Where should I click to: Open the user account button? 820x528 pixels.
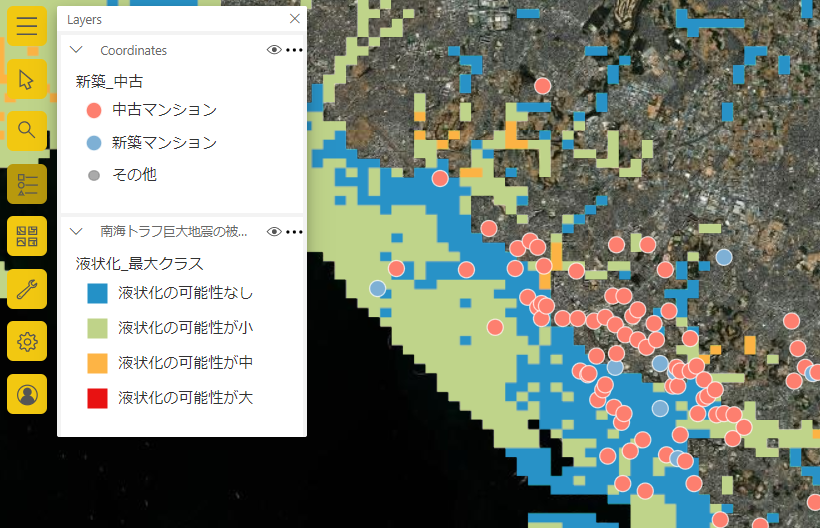pos(27,394)
